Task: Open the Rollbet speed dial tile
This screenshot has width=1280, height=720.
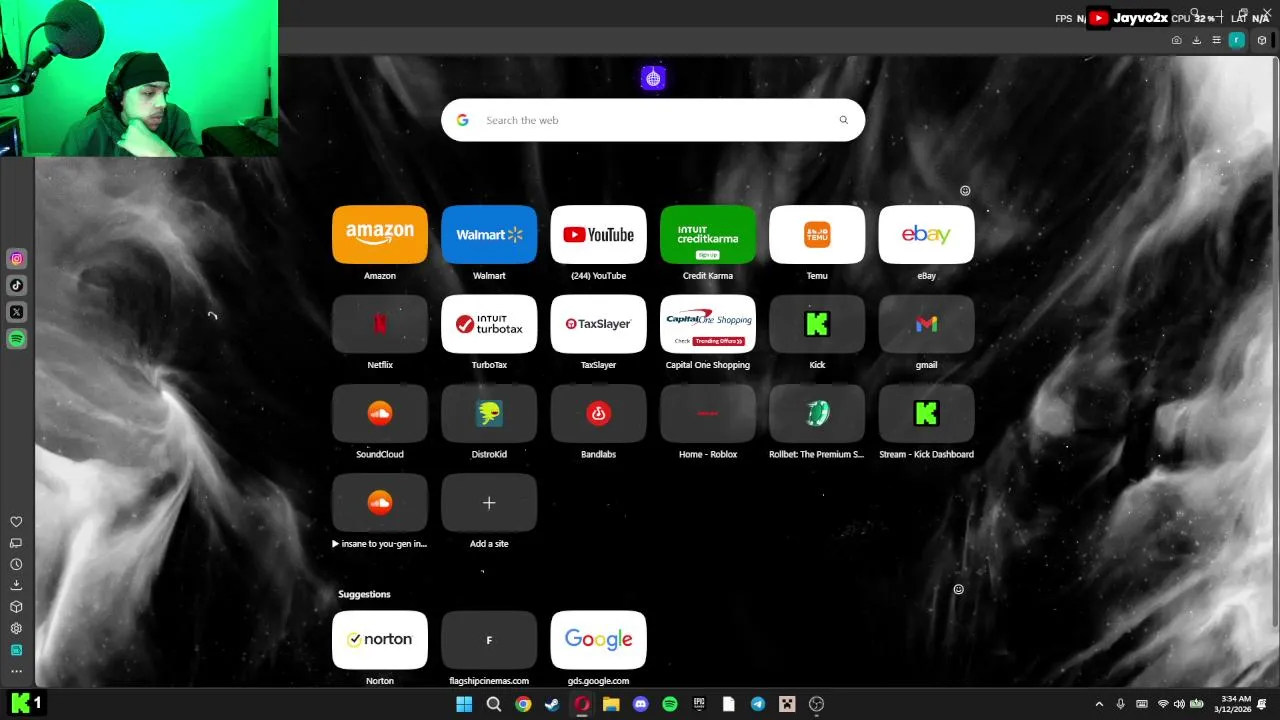Action: click(x=817, y=413)
